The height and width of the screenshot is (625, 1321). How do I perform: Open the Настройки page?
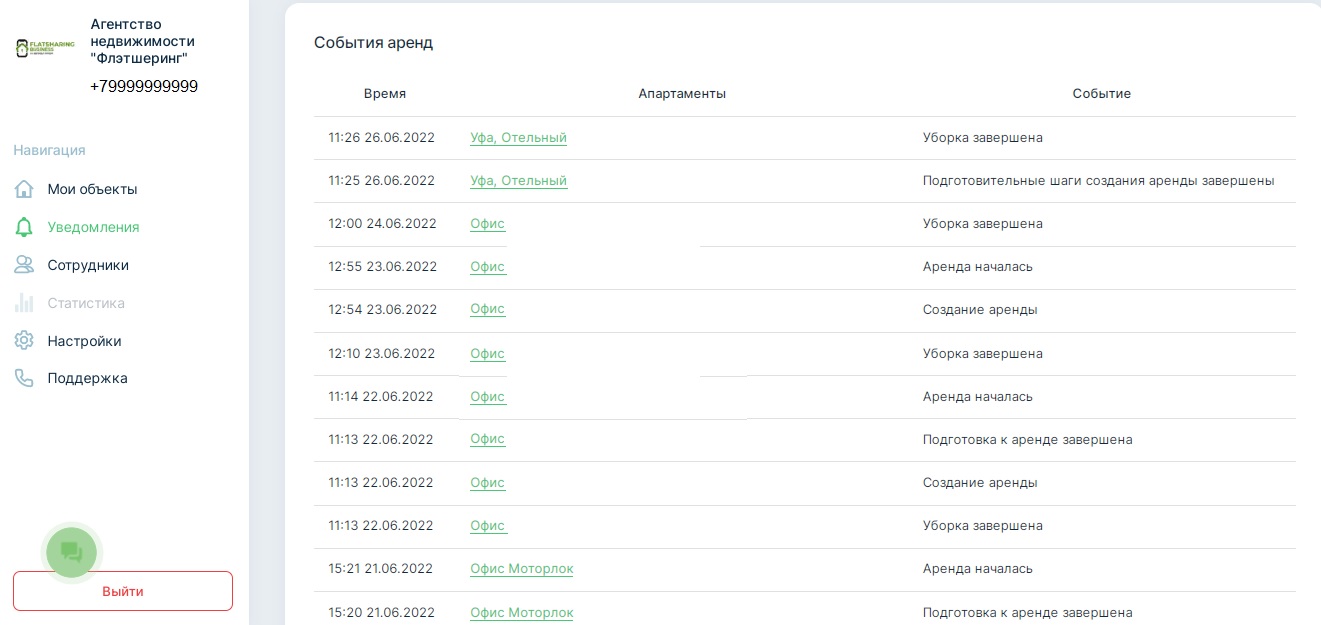click(84, 341)
